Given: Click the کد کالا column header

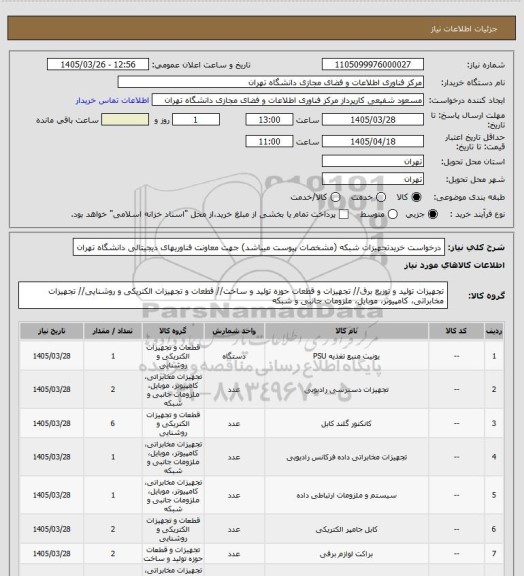Looking at the screenshot, I should pos(456,331).
